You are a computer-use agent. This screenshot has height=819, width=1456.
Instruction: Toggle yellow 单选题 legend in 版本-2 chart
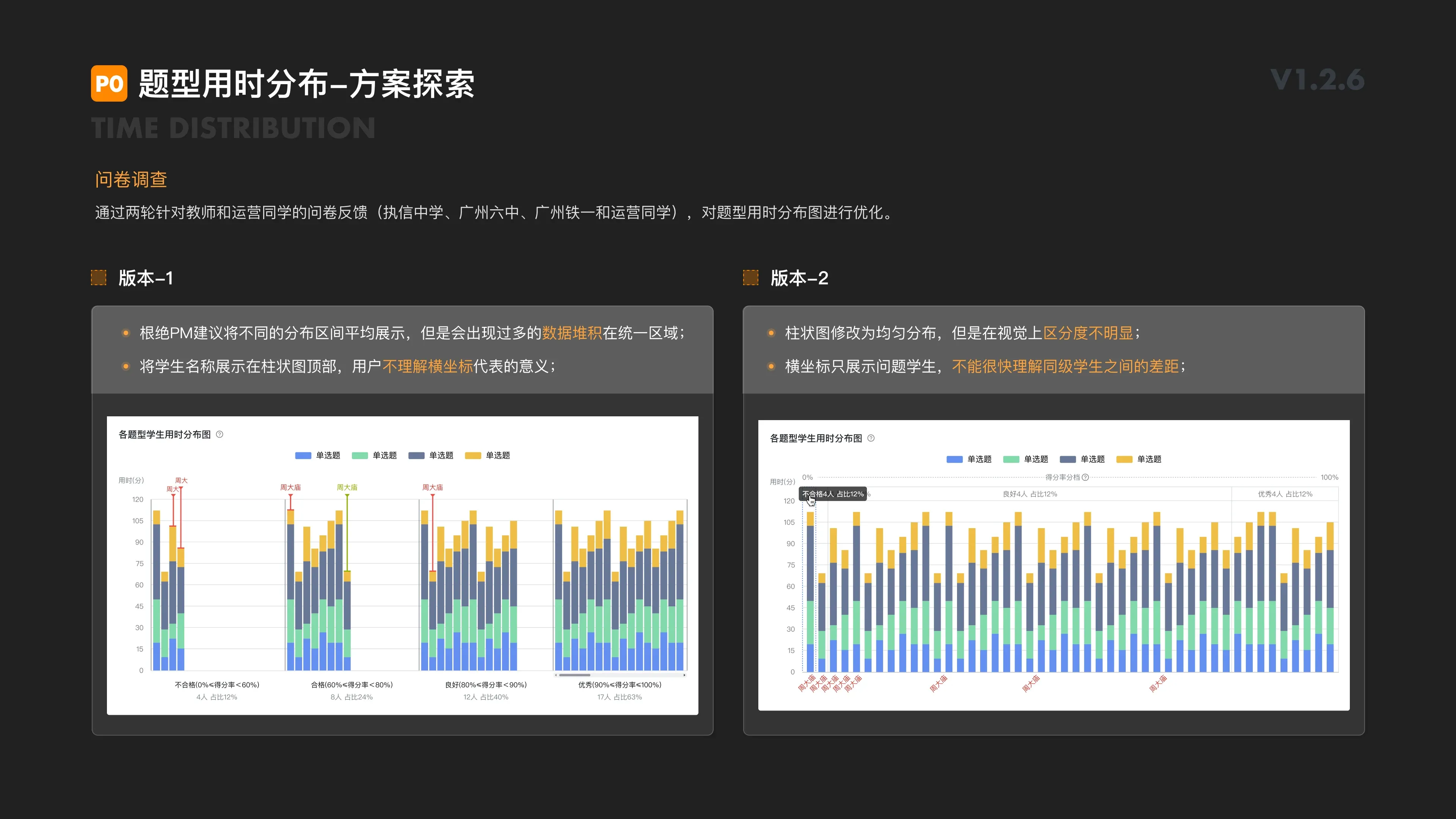coord(1139,460)
